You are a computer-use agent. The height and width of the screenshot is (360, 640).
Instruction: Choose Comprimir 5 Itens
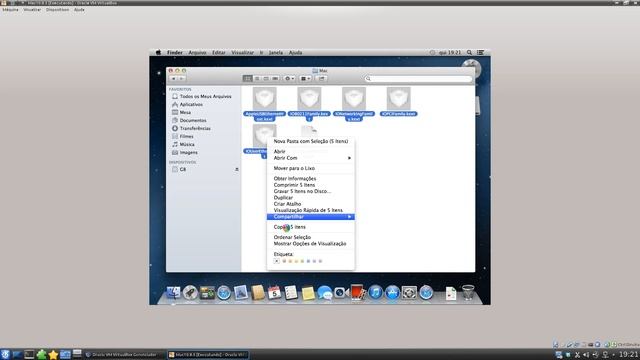311,185
